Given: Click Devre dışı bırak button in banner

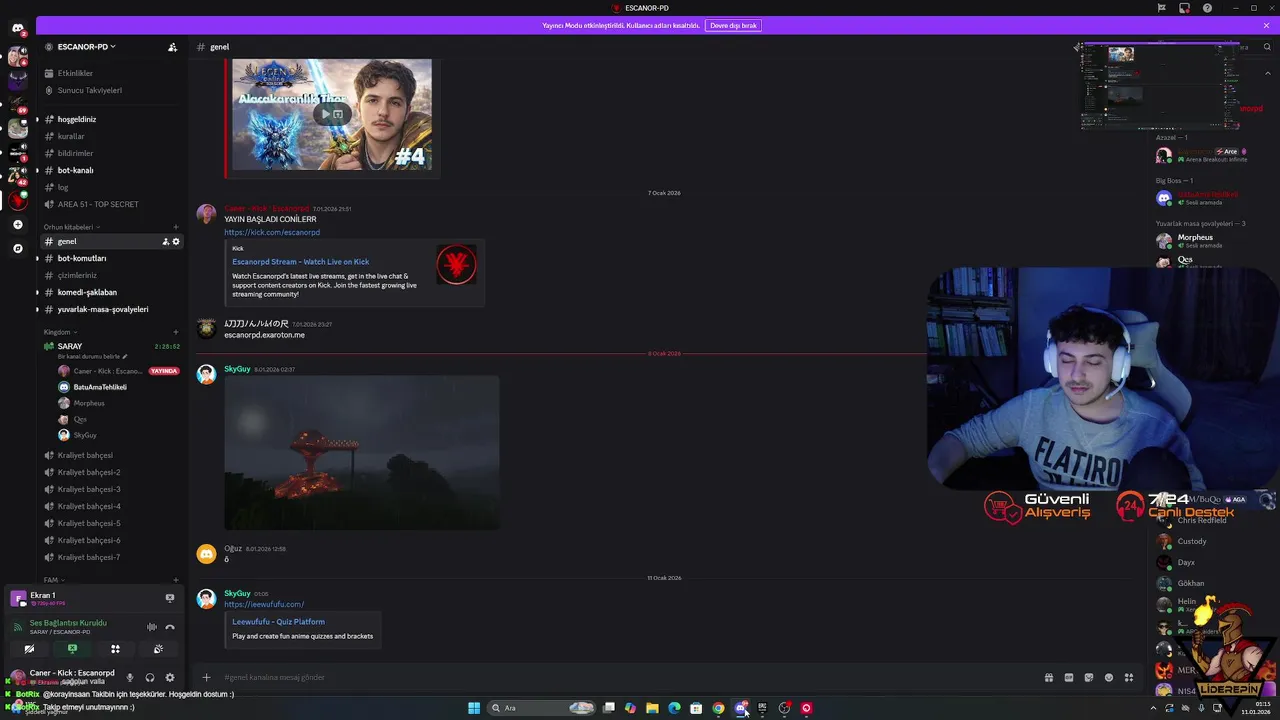Looking at the screenshot, I should point(733,25).
